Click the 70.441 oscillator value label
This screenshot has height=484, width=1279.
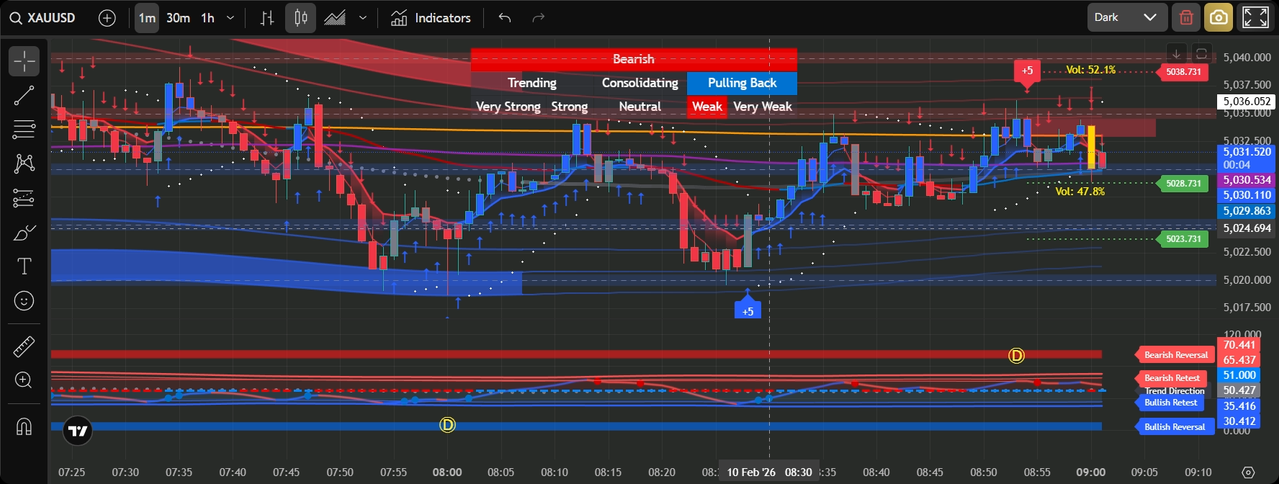coord(1237,344)
